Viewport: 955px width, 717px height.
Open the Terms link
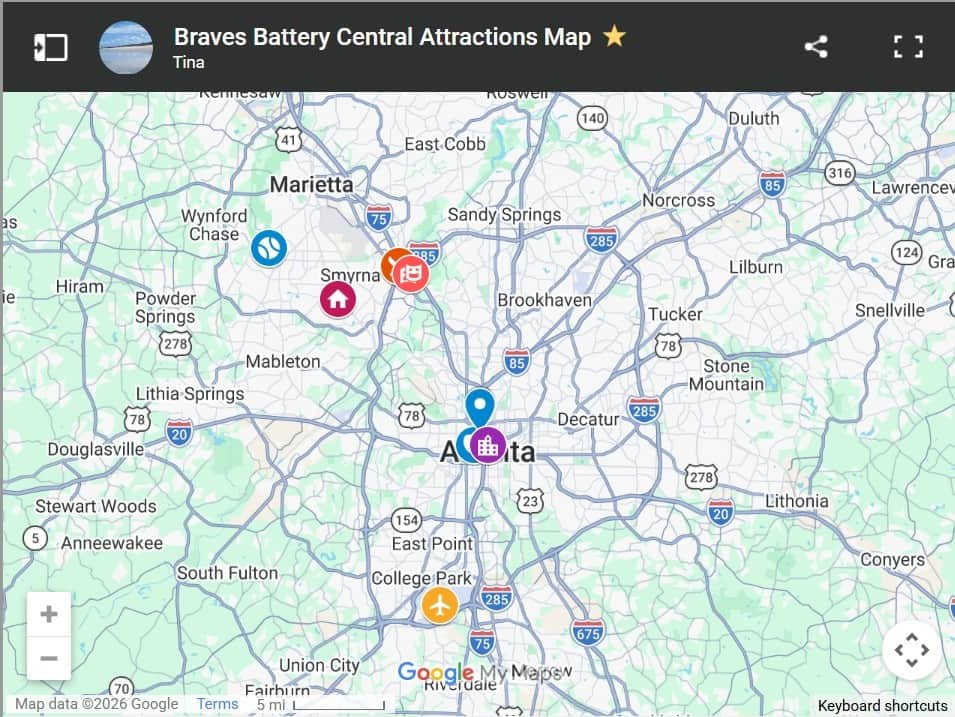(x=217, y=704)
